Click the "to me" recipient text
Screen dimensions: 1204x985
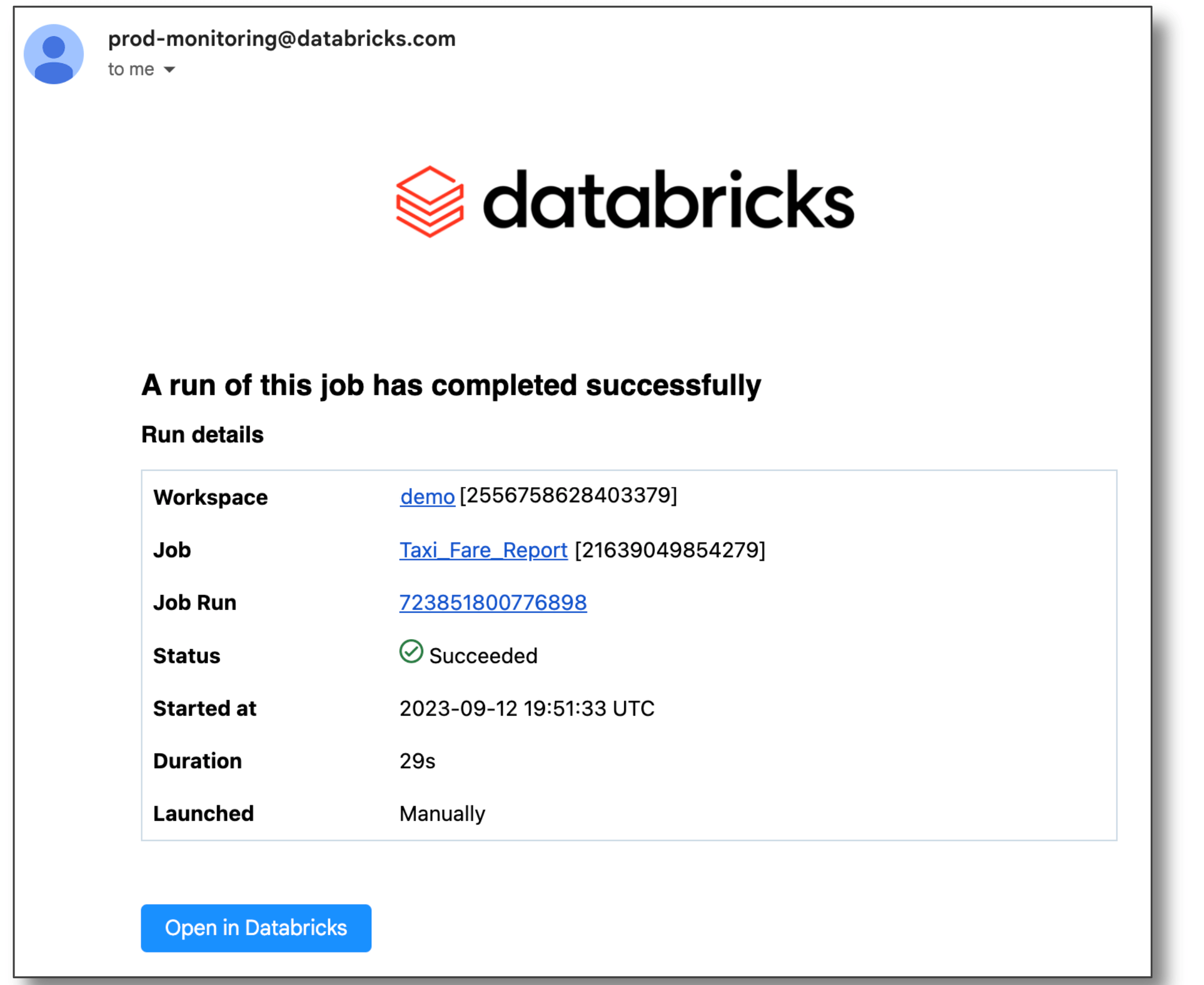(131, 69)
